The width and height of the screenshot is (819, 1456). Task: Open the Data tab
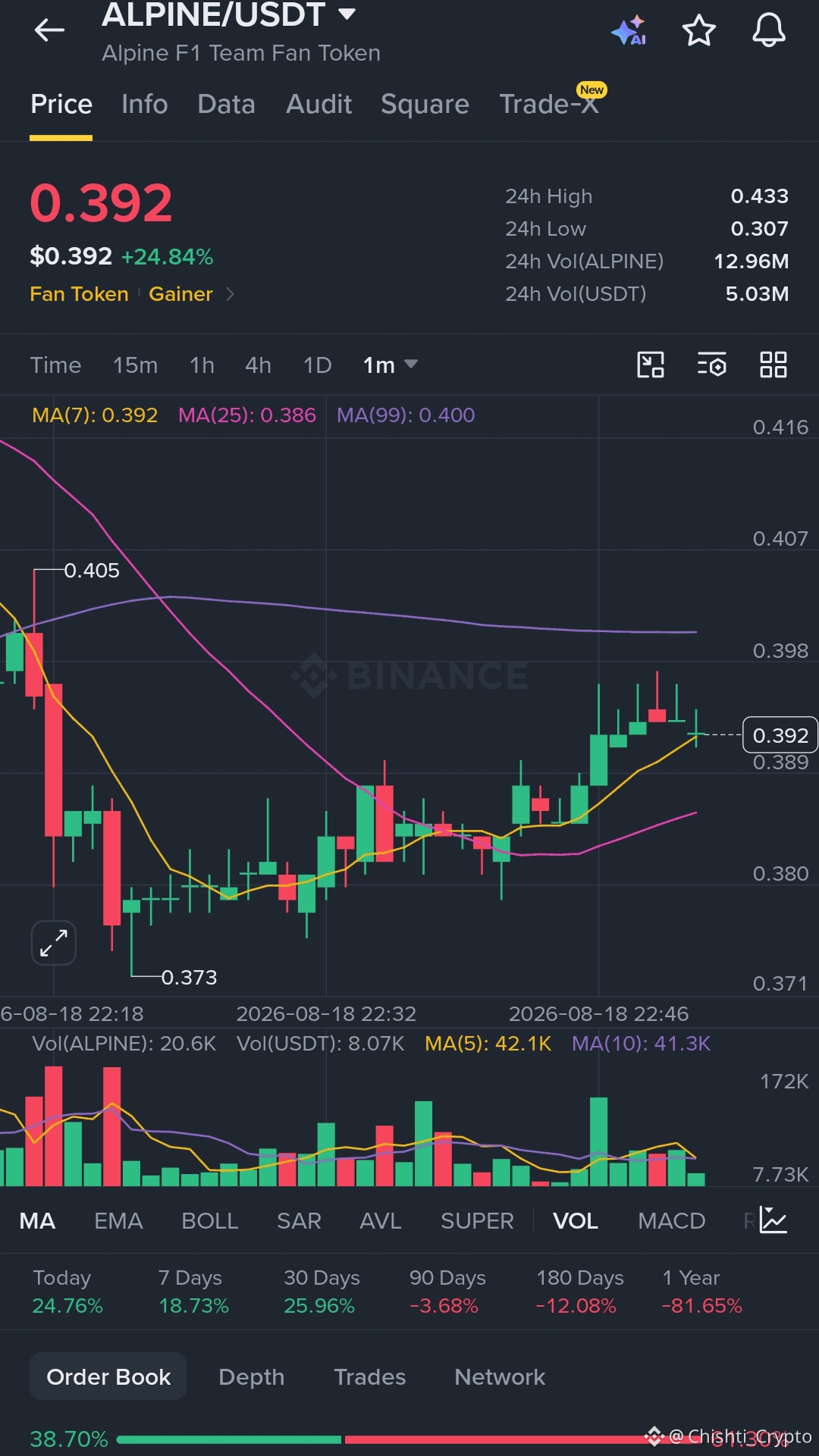226,104
